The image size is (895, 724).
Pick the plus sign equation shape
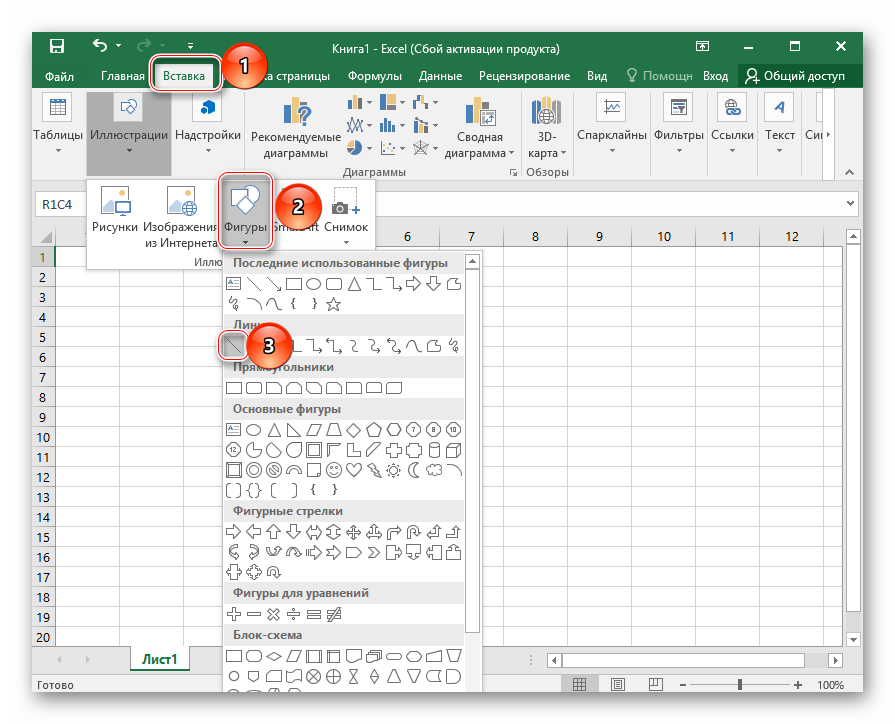pyautogui.click(x=234, y=614)
